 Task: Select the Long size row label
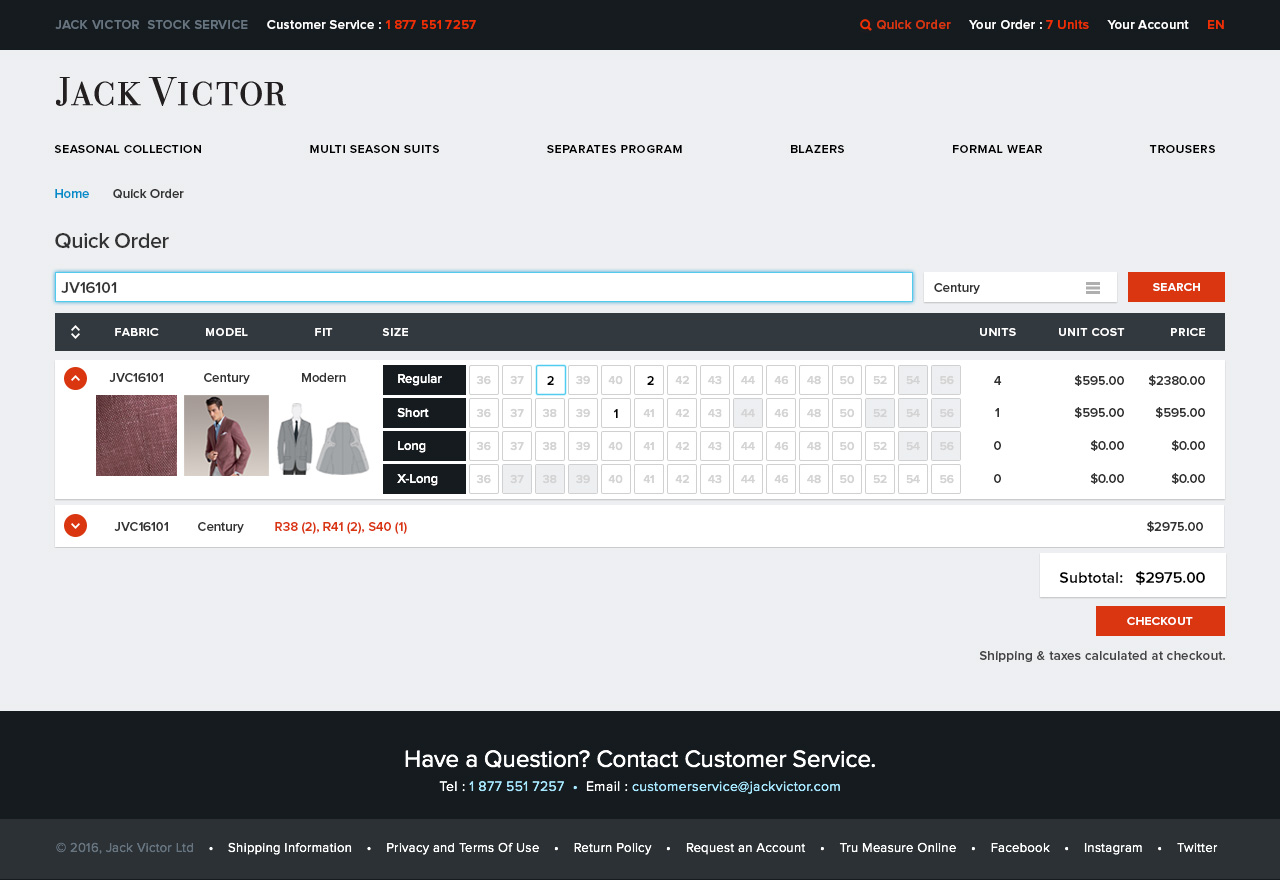pyautogui.click(x=424, y=445)
